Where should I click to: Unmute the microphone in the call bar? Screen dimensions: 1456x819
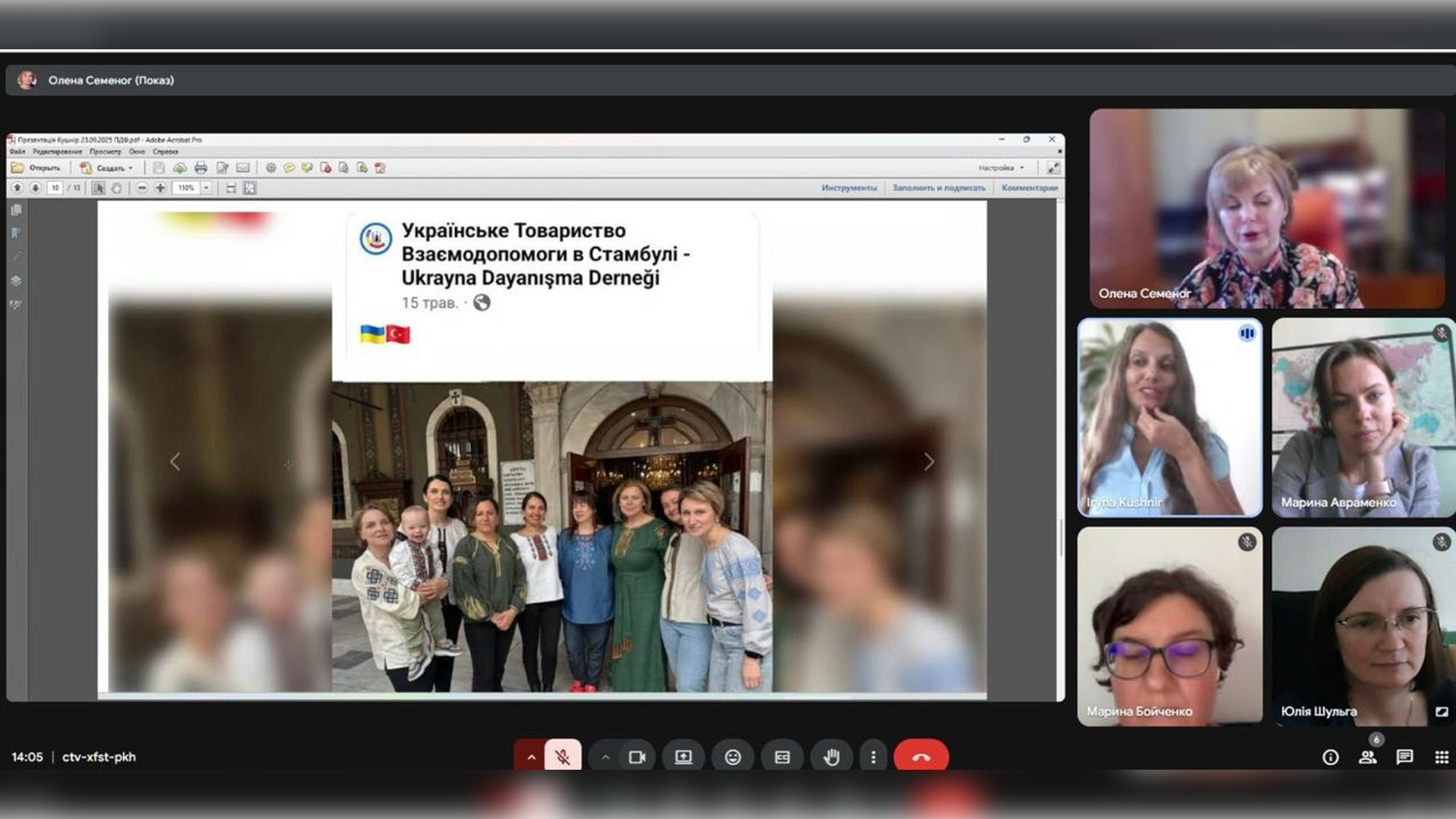563,757
